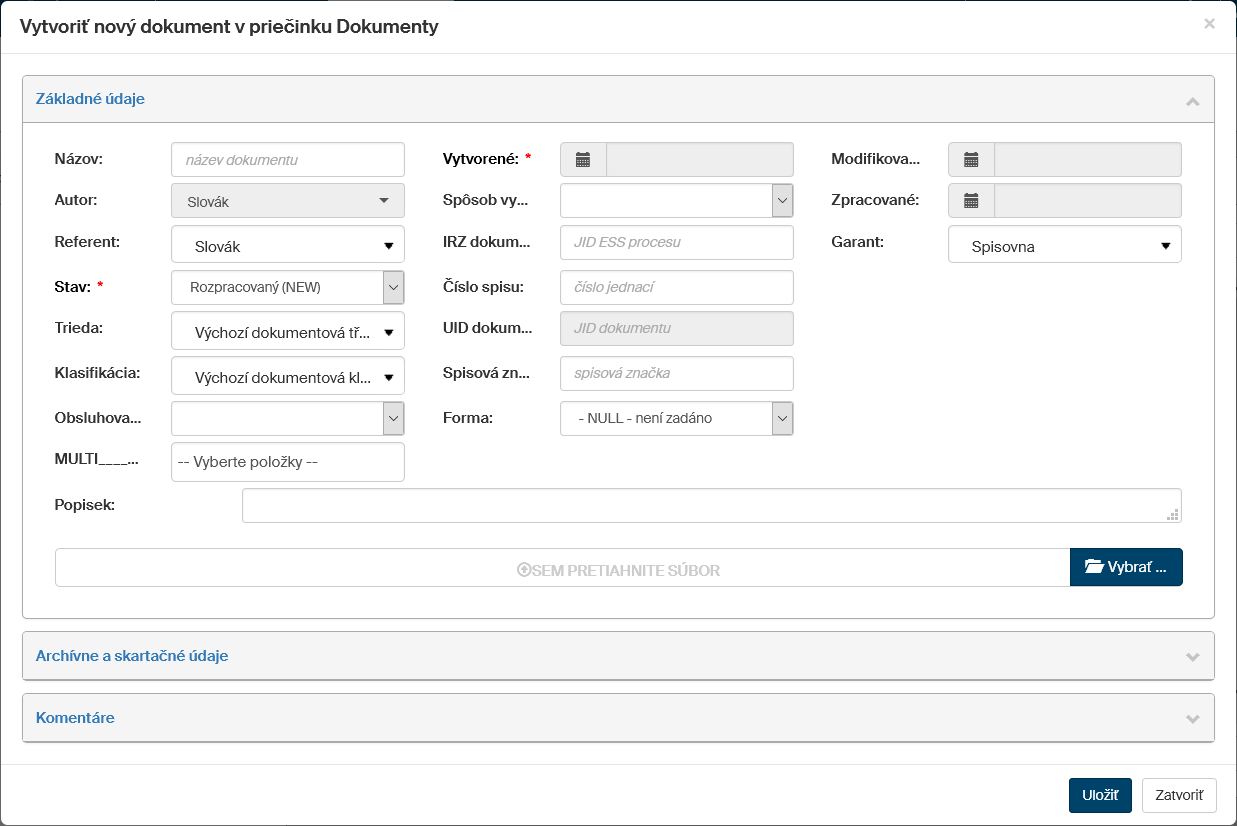Expand the Archívne a skartačné údaje section

coord(1191,657)
